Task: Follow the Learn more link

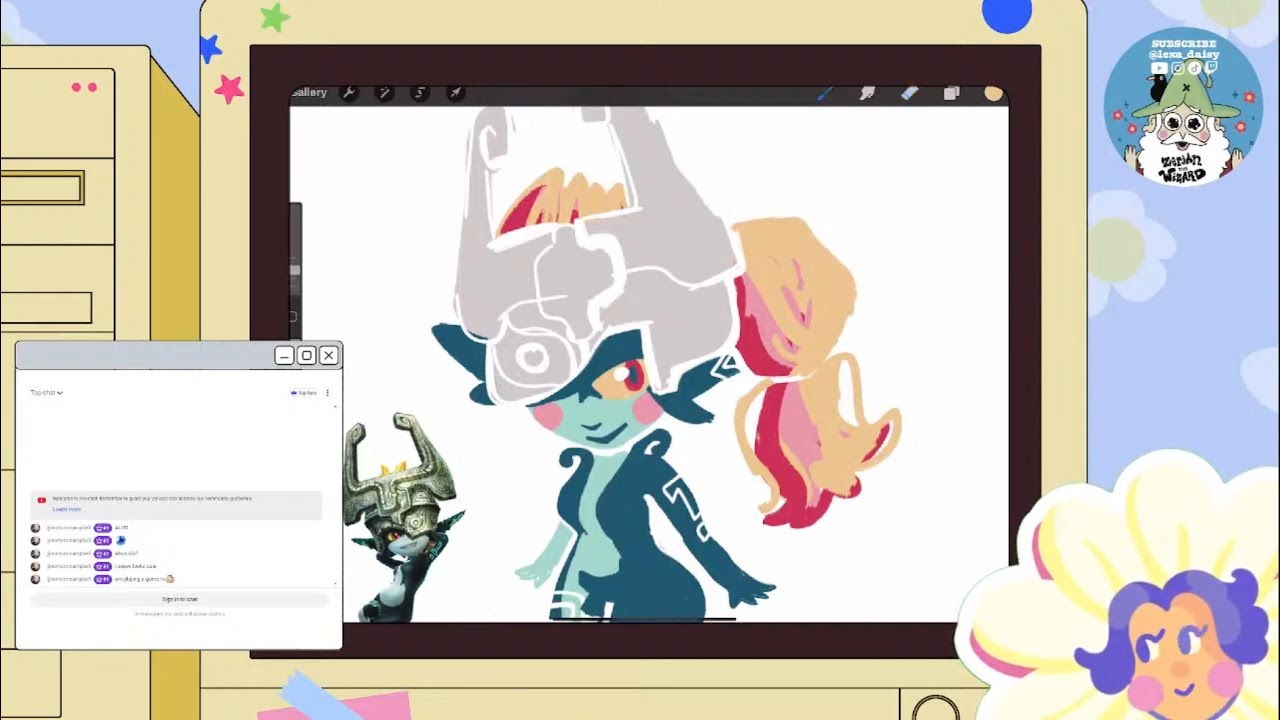Action: pyautogui.click(x=67, y=509)
